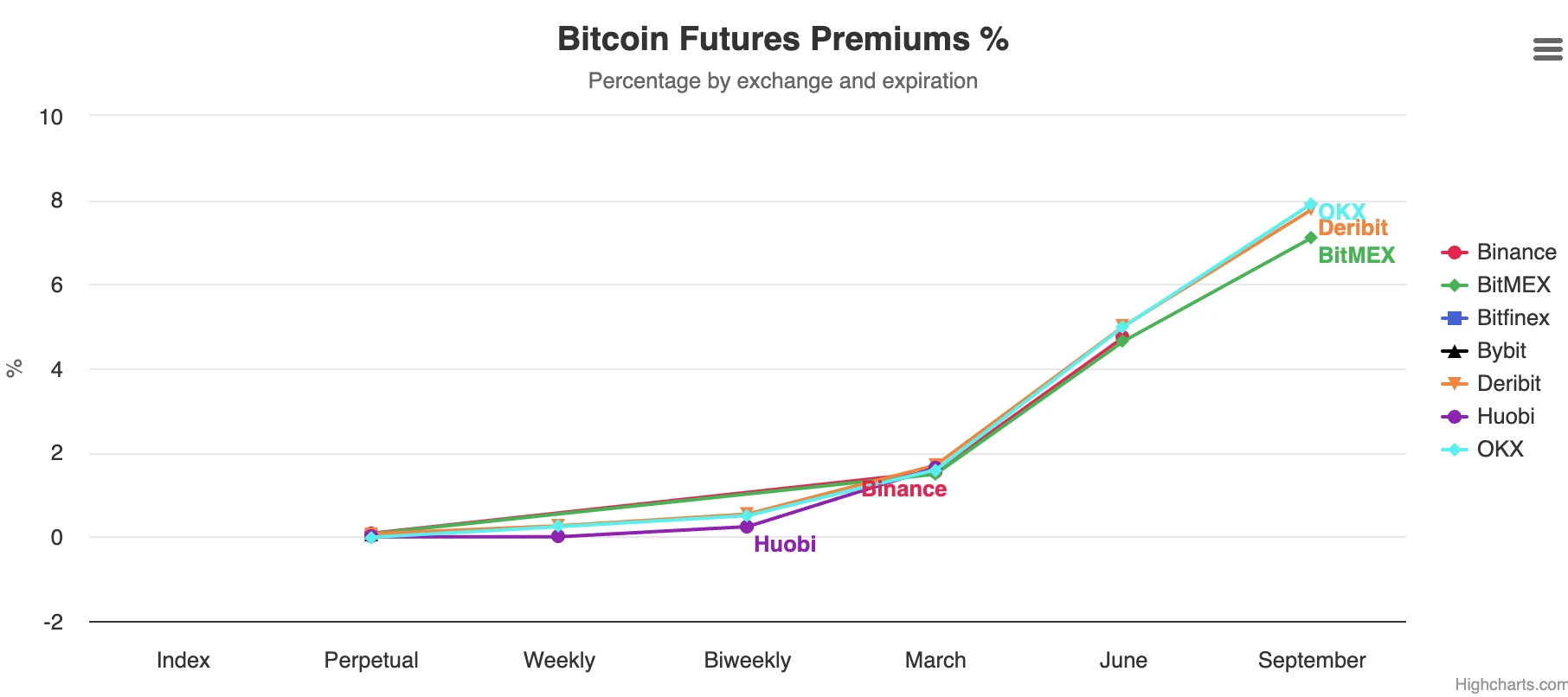
Task: Click the Binance data label near March
Action: (904, 489)
